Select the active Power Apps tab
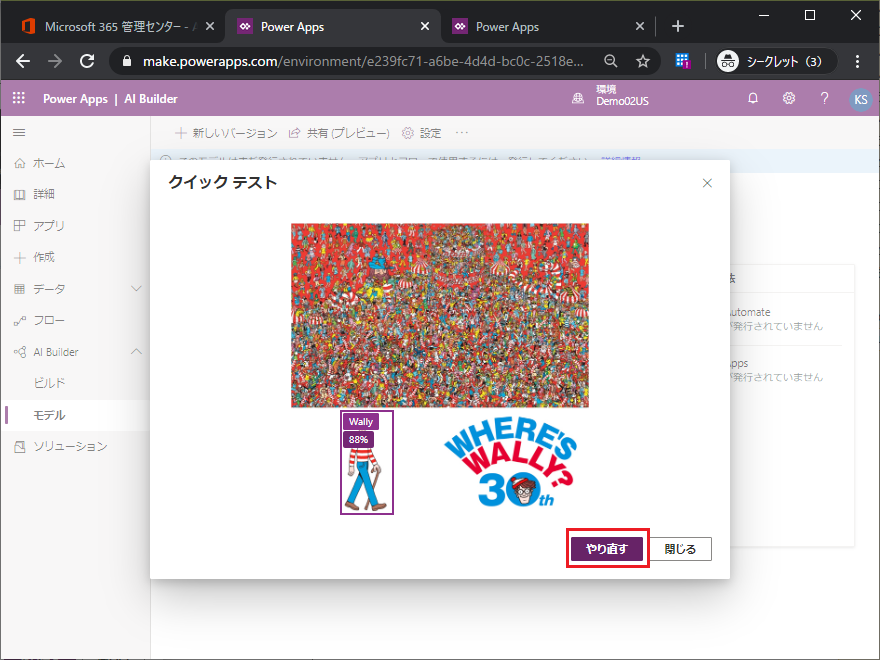Viewport: 880px width, 660px height. 331,26
